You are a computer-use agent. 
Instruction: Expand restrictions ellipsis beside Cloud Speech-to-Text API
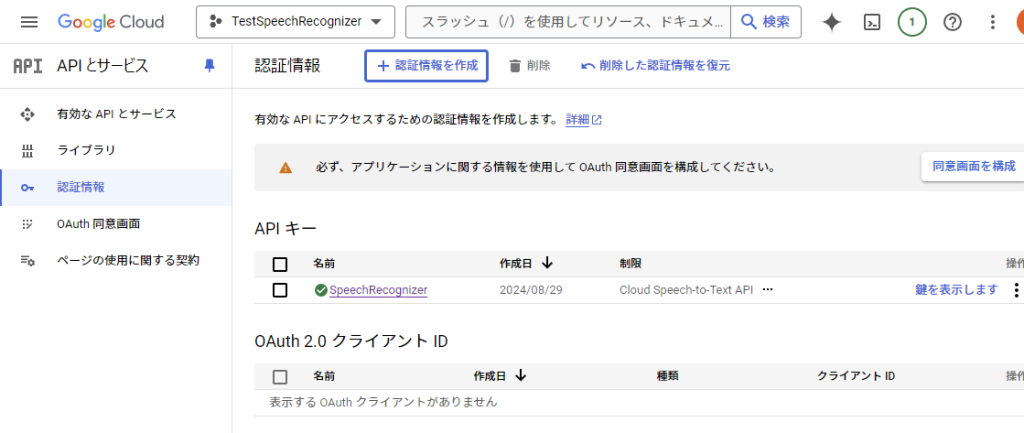768,290
